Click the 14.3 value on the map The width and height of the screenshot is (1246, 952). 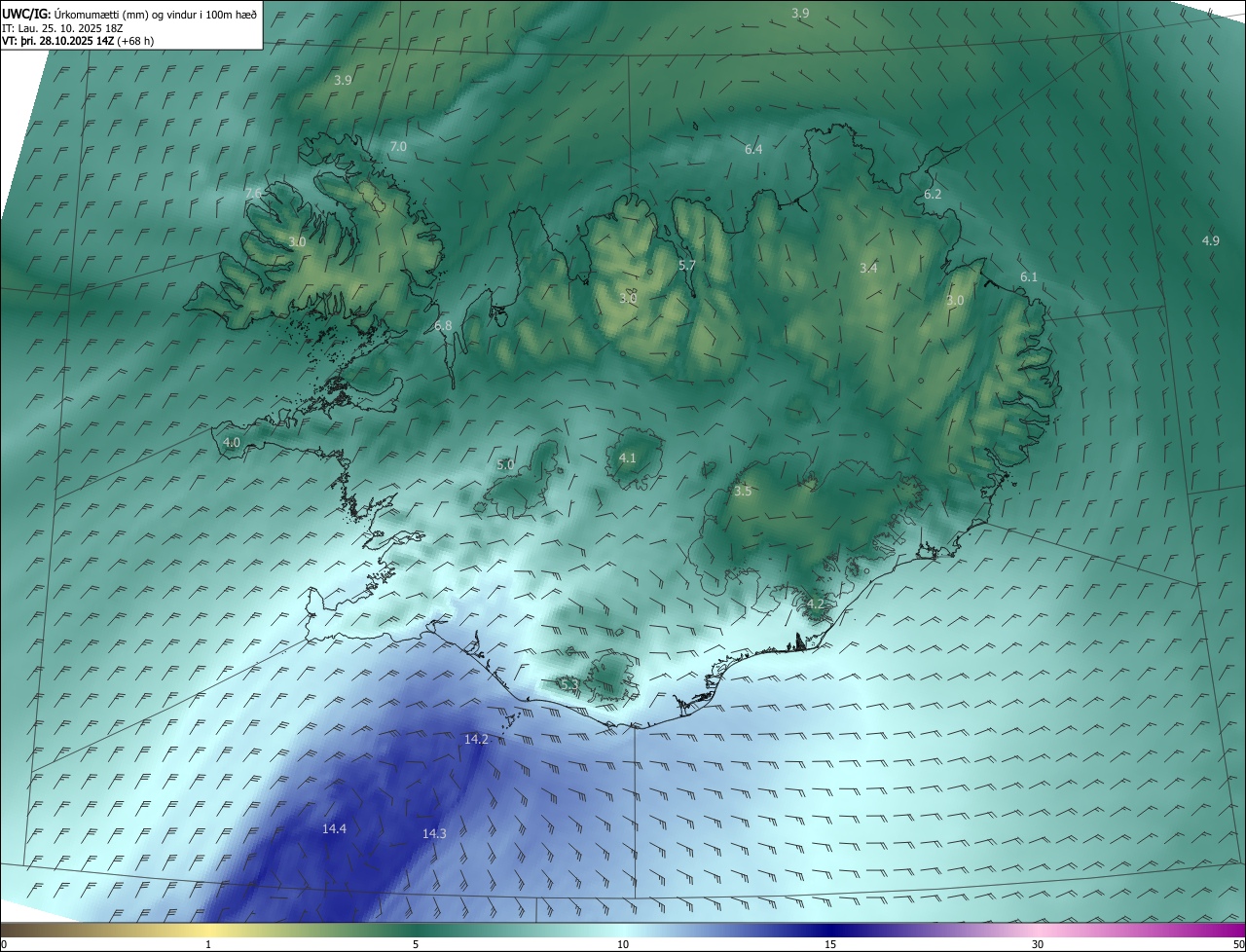point(434,834)
